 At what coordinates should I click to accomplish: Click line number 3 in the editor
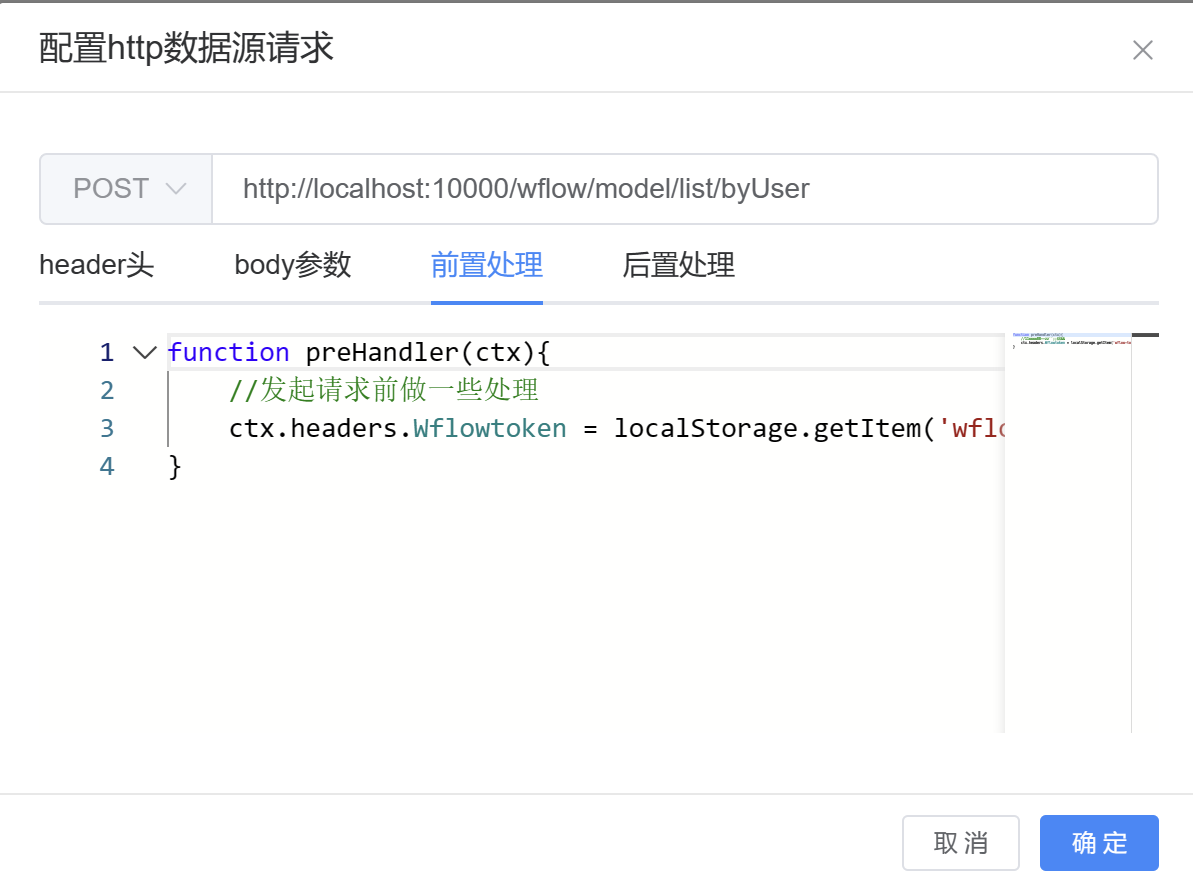point(107,428)
